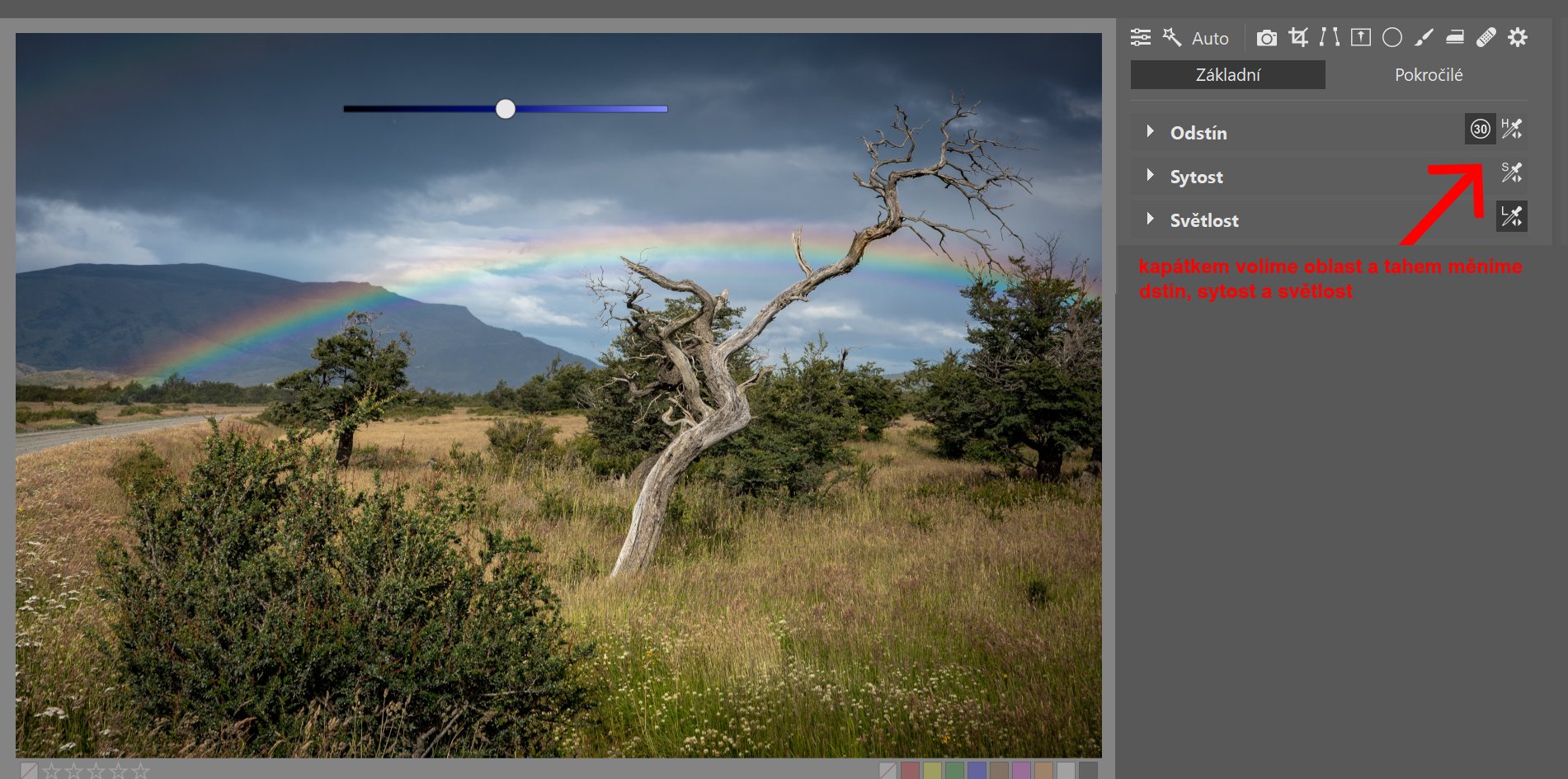Open the adjustments sliders panel icon
The image size is (1568, 779).
click(x=1141, y=37)
